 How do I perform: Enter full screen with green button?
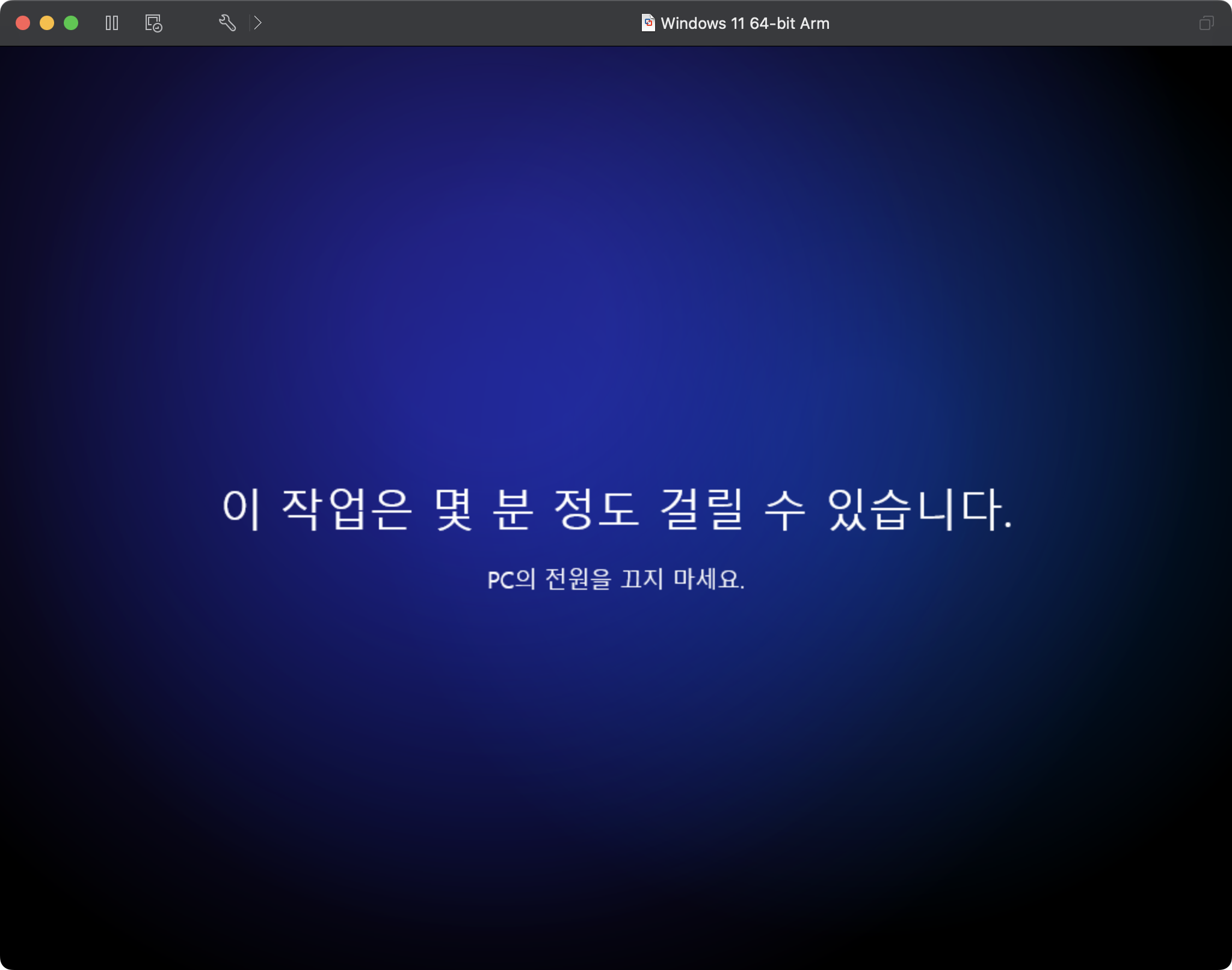[x=71, y=23]
